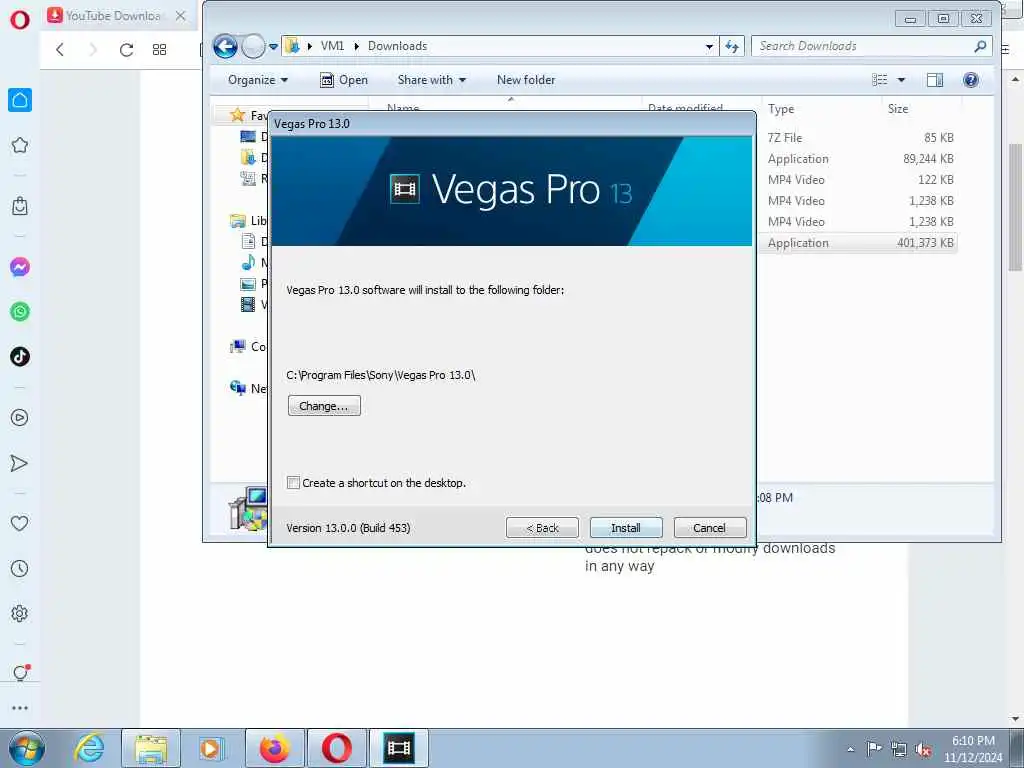Click the Explorer refresh button

click(732, 46)
